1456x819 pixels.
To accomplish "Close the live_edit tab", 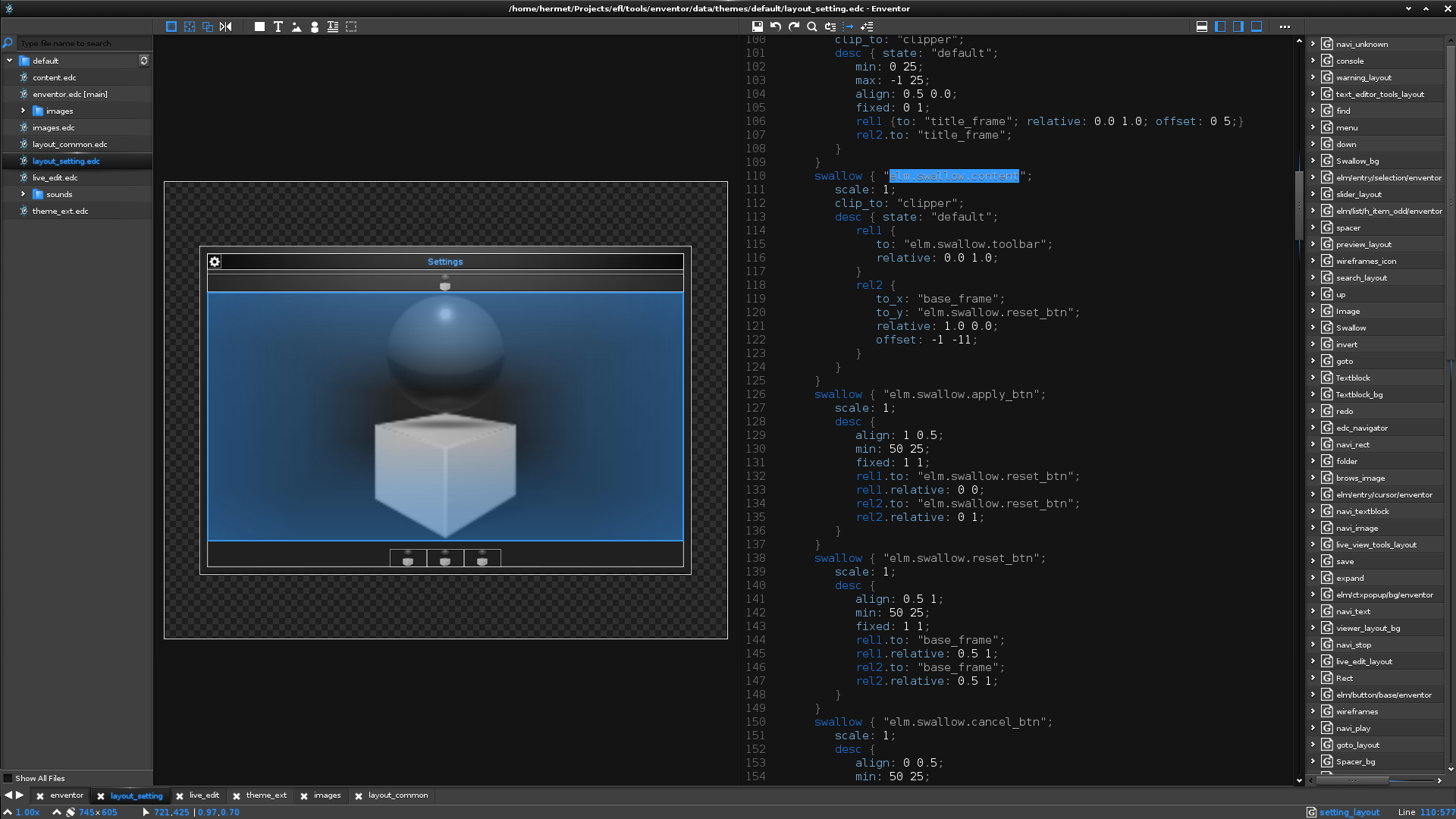I will [x=180, y=796].
